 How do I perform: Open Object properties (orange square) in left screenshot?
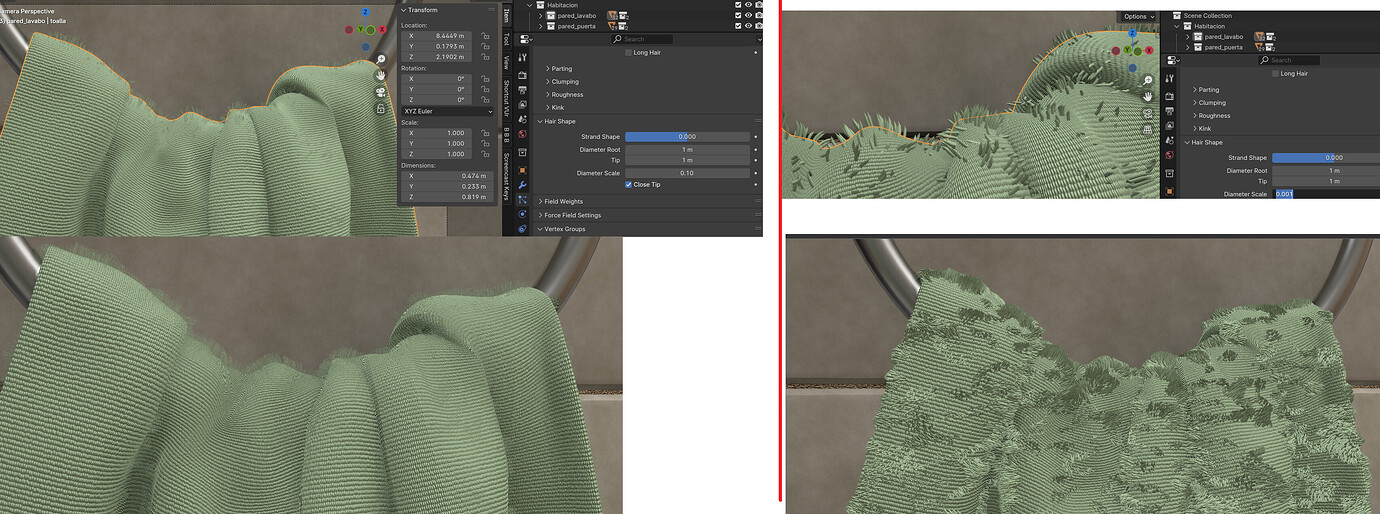pos(522,169)
